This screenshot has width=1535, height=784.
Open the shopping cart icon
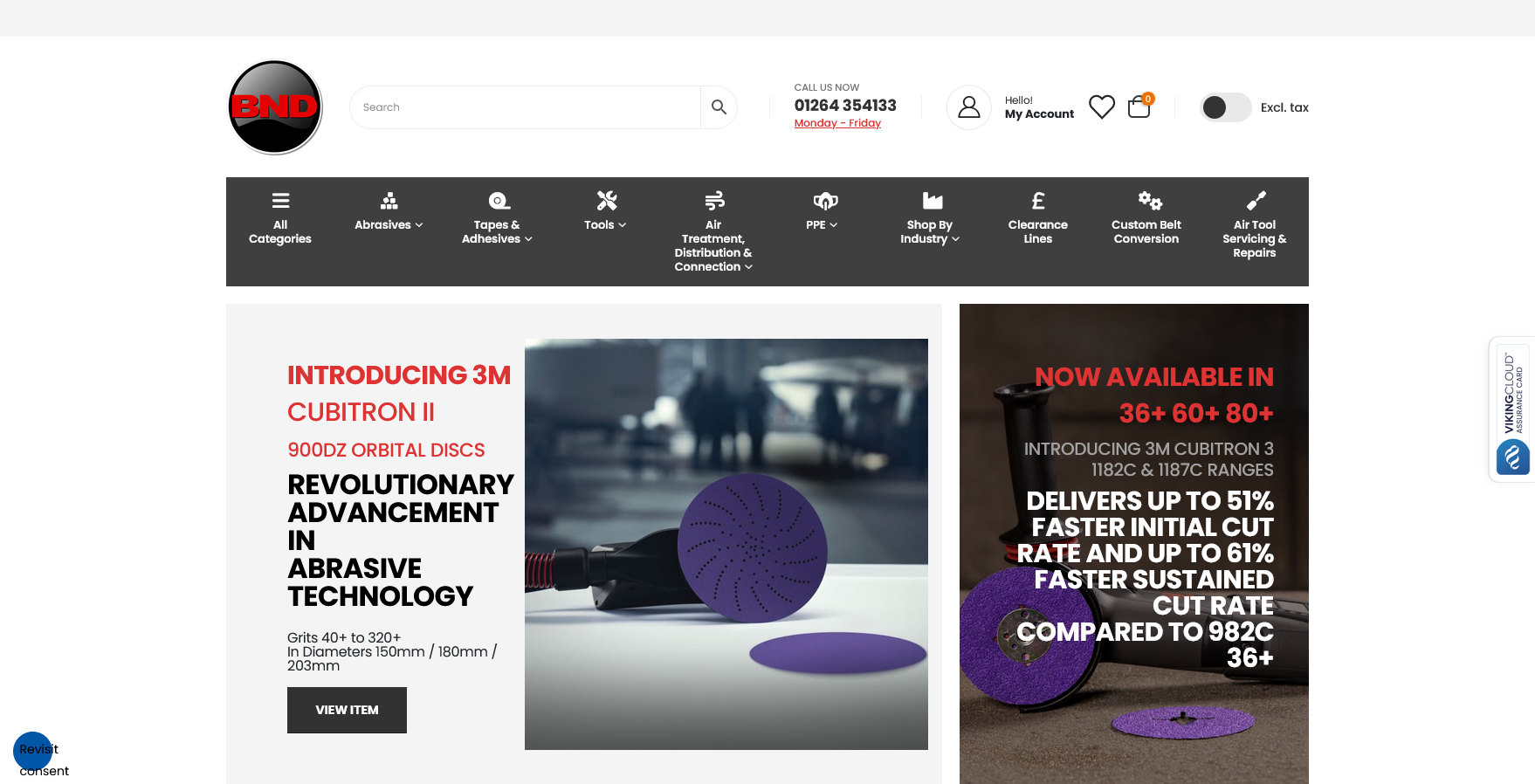[x=1139, y=107]
